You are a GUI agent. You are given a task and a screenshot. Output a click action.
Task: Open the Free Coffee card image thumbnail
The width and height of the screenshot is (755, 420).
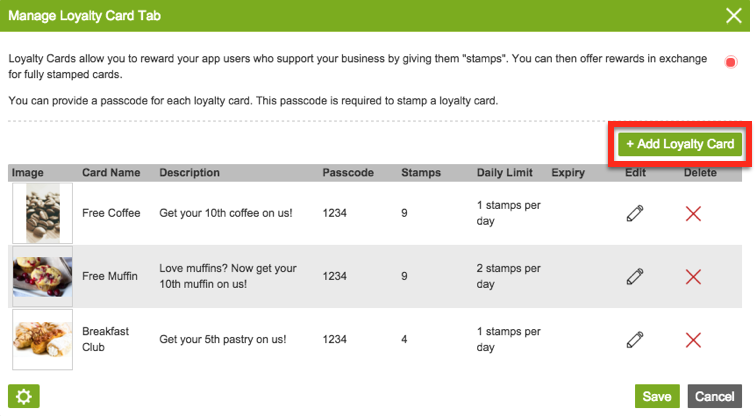click(x=42, y=212)
